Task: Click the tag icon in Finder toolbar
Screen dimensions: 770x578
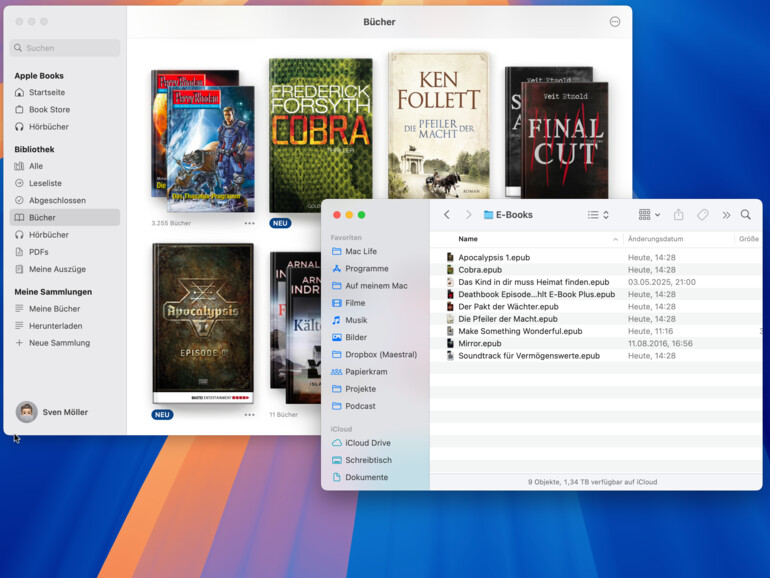Action: (703, 215)
